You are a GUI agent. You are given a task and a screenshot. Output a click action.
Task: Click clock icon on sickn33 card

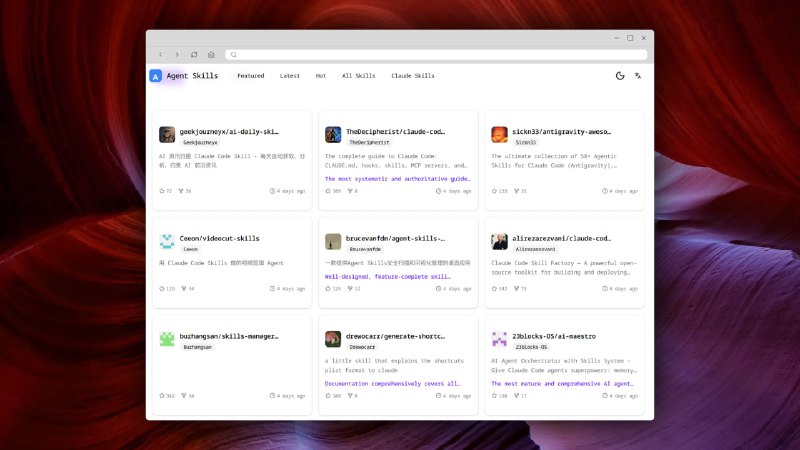(x=605, y=191)
